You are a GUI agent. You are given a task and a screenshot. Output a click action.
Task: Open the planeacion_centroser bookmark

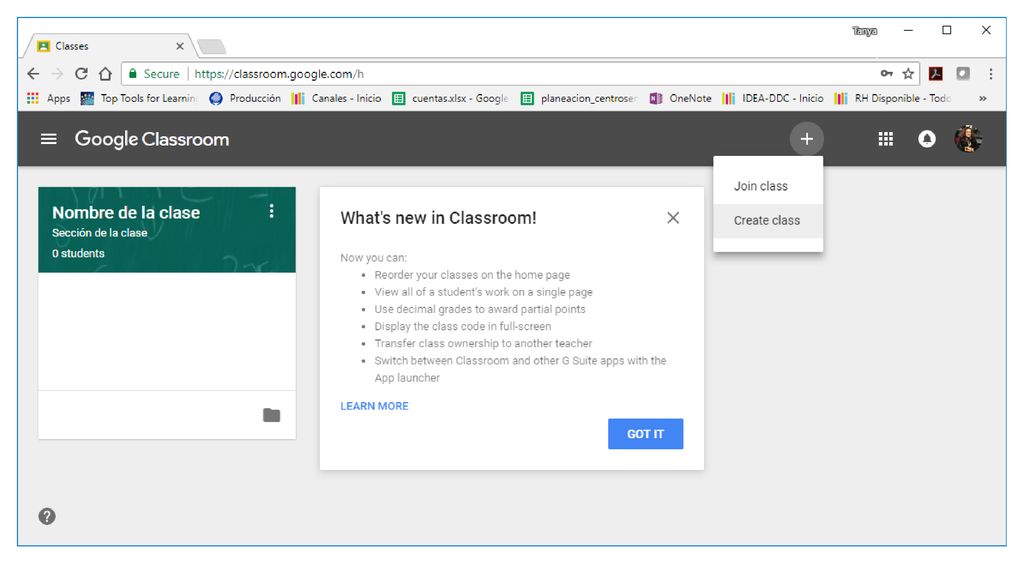[579, 99]
